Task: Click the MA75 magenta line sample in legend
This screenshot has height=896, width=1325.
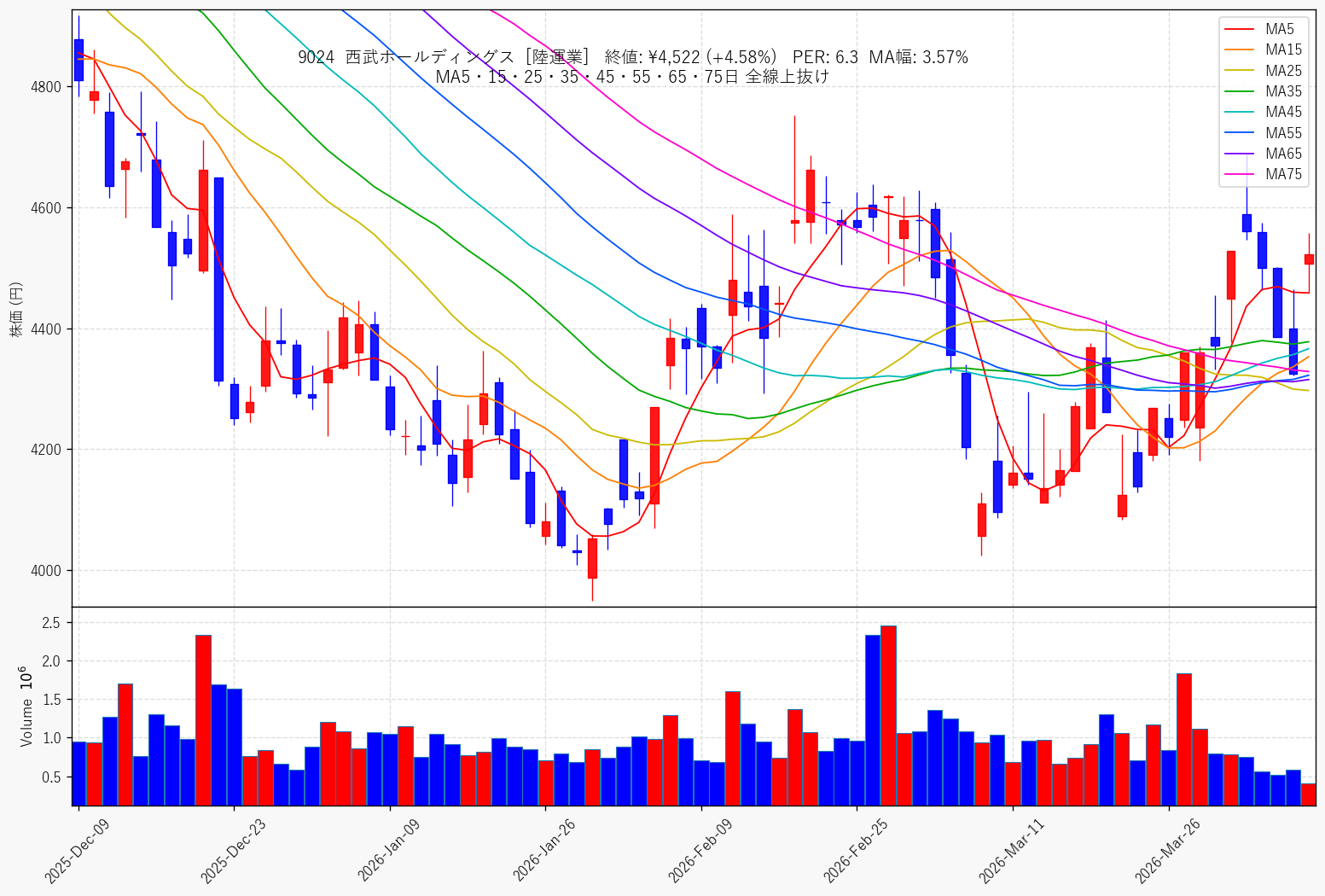Action: tap(1241, 175)
